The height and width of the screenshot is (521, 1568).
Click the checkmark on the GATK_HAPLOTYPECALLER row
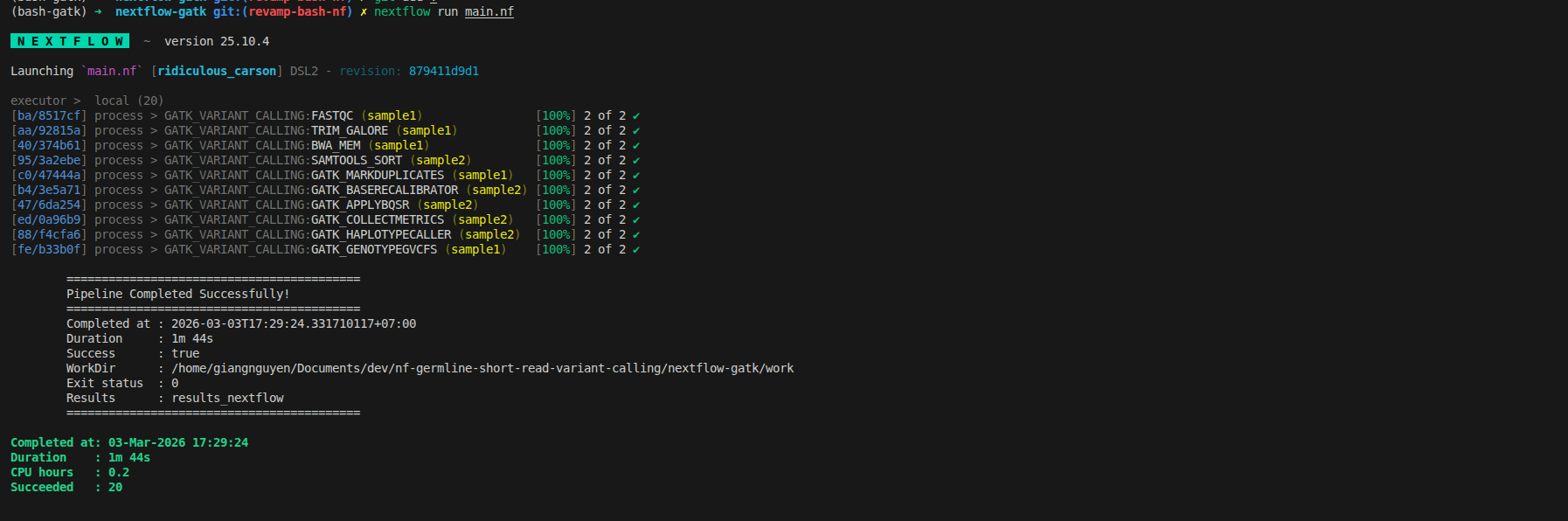636,234
